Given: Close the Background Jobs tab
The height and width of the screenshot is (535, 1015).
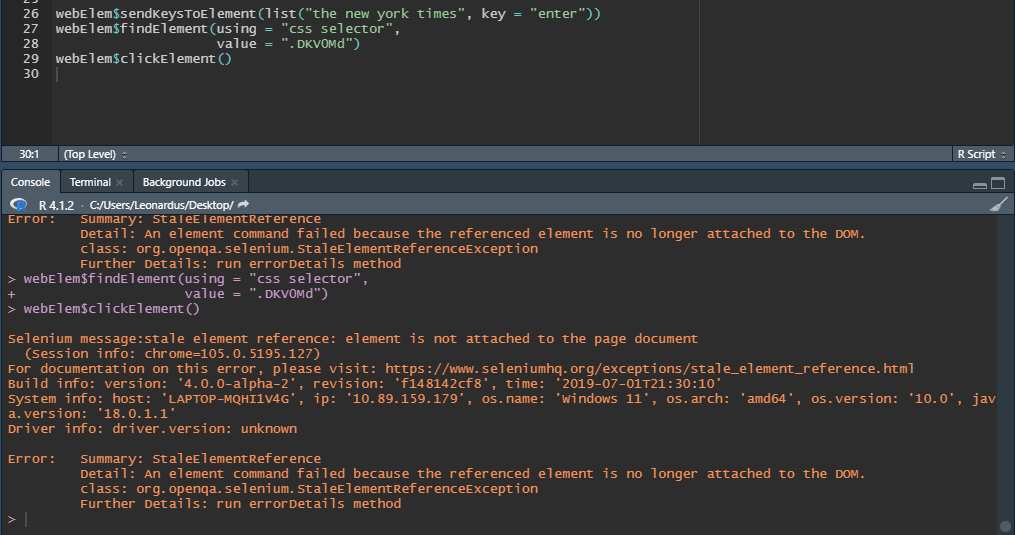Looking at the screenshot, I should tap(234, 183).
